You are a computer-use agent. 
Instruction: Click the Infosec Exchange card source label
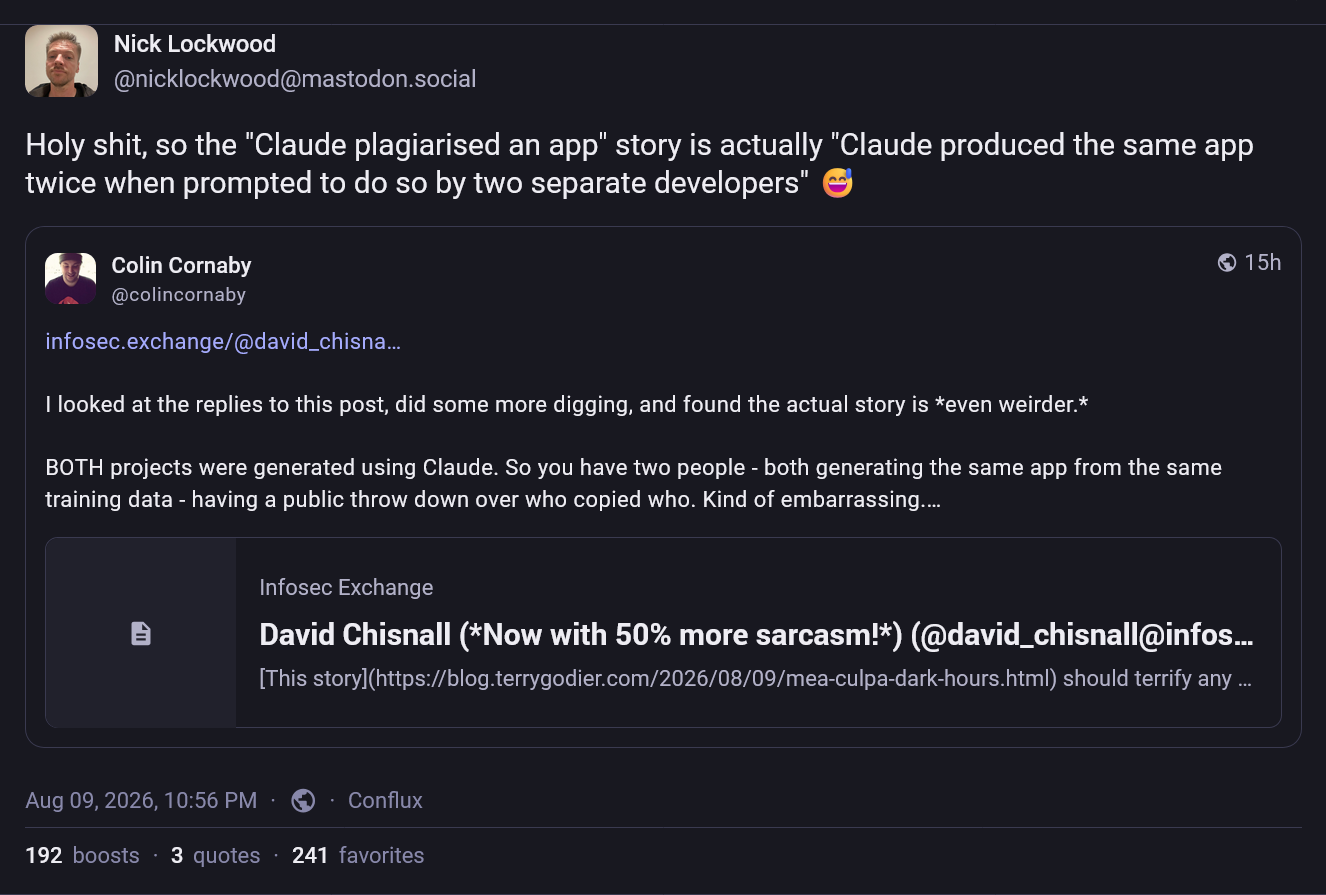point(346,587)
